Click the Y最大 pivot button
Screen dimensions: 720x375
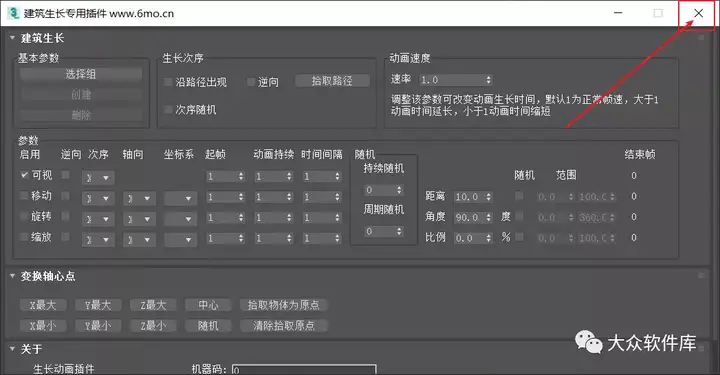point(98,305)
